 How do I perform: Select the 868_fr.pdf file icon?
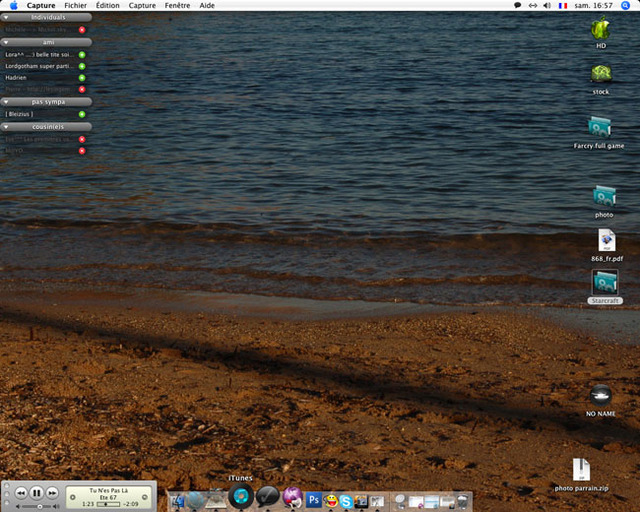click(607, 240)
